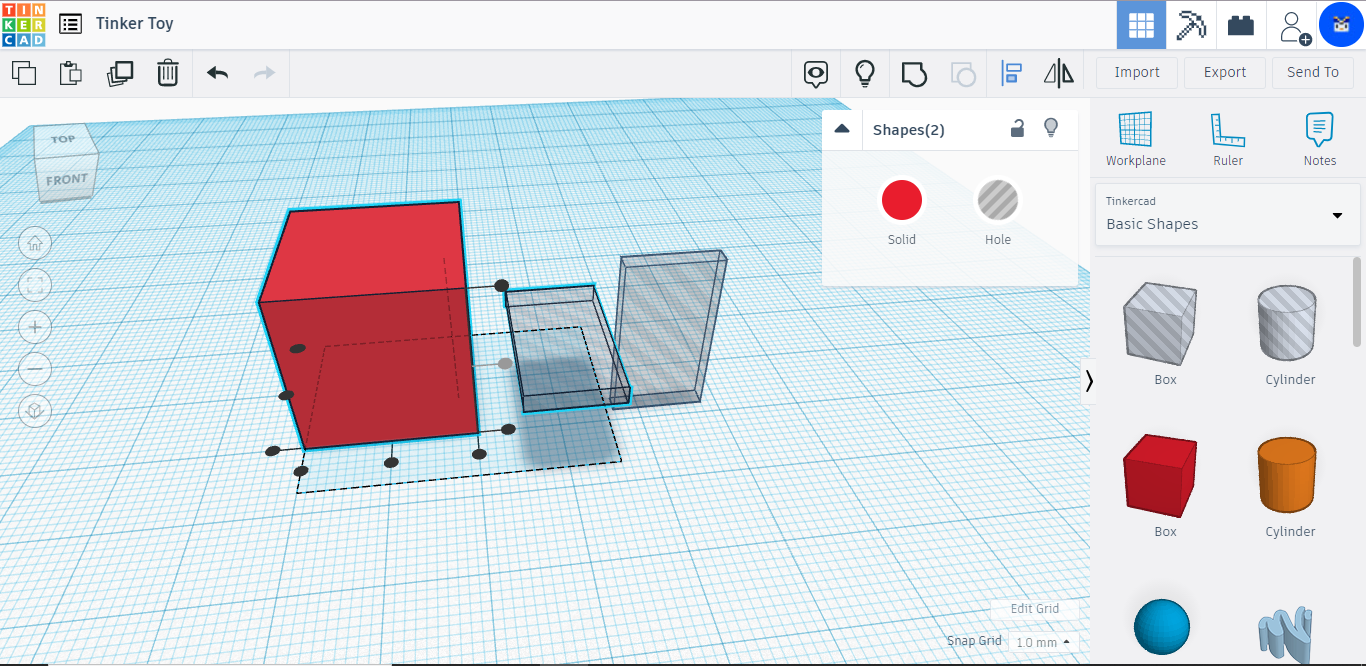Viewport: 1366px width, 666px height.
Task: Redo with the forward arrow icon
Action: (264, 73)
